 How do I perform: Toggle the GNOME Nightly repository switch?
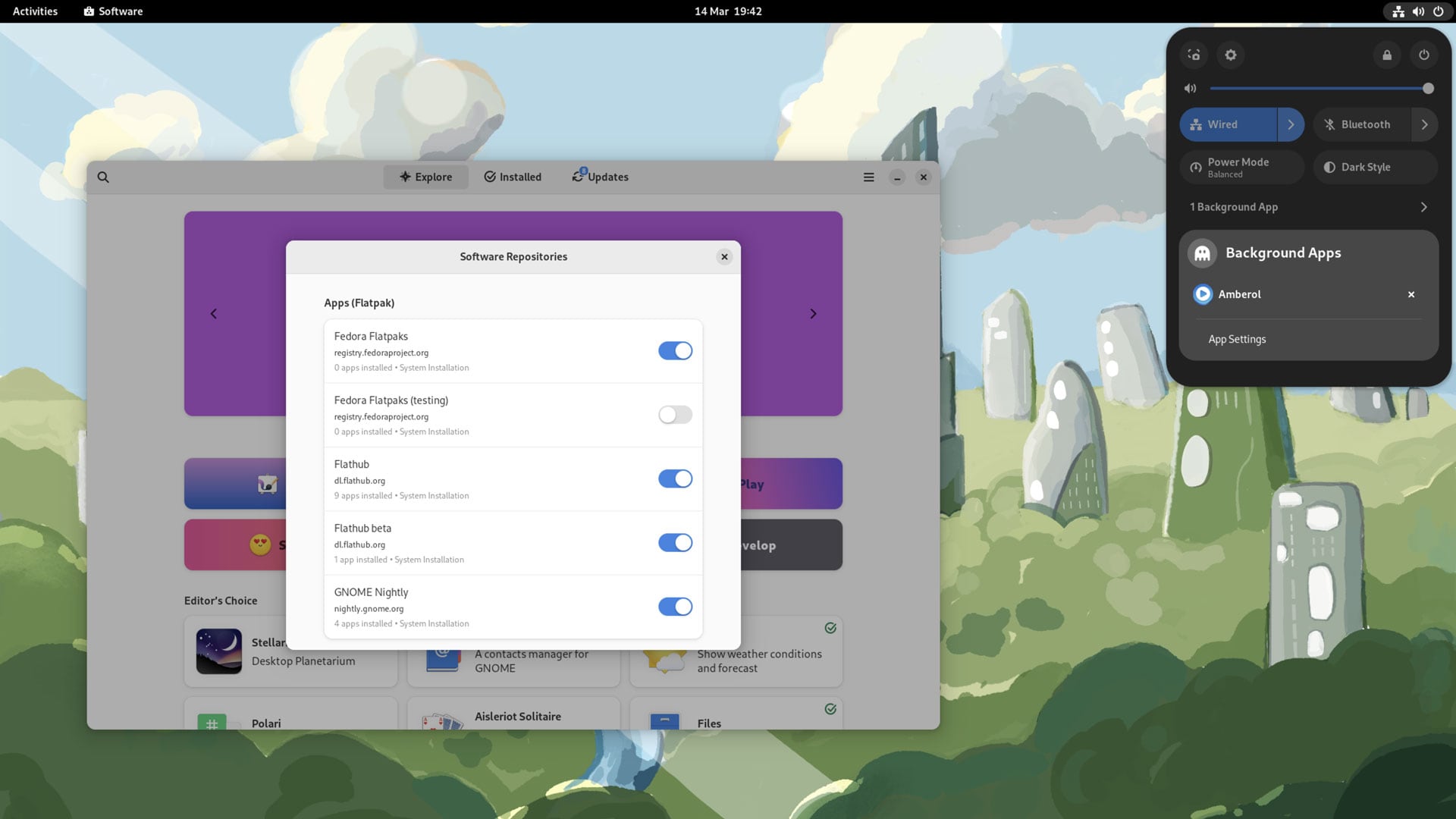click(675, 607)
